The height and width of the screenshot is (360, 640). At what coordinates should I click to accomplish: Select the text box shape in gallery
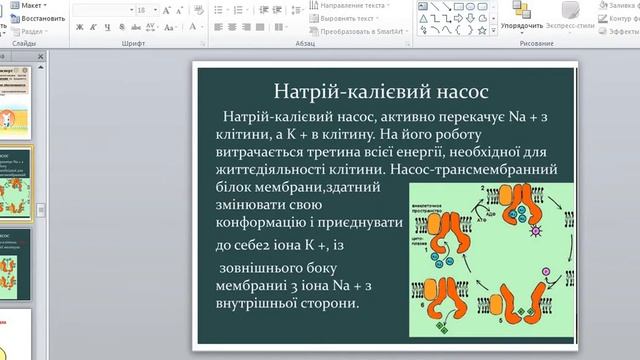coord(423,6)
